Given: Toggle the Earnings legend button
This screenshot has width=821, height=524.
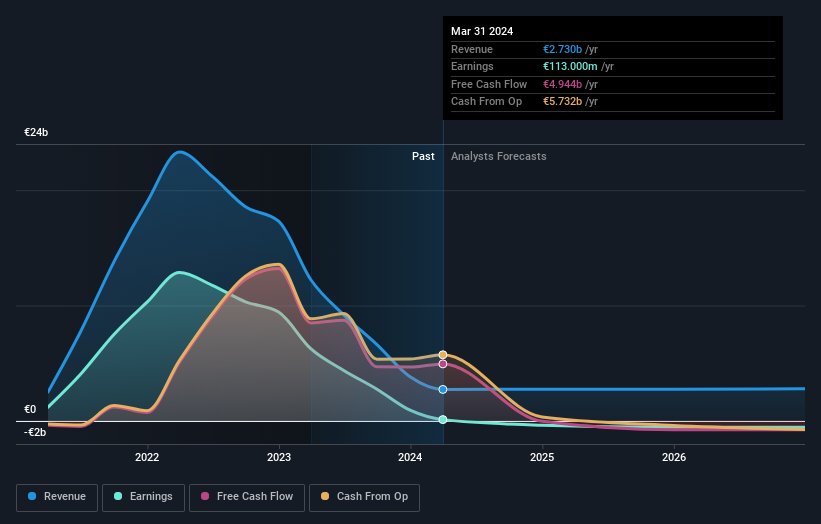Looking at the screenshot, I should [x=143, y=497].
